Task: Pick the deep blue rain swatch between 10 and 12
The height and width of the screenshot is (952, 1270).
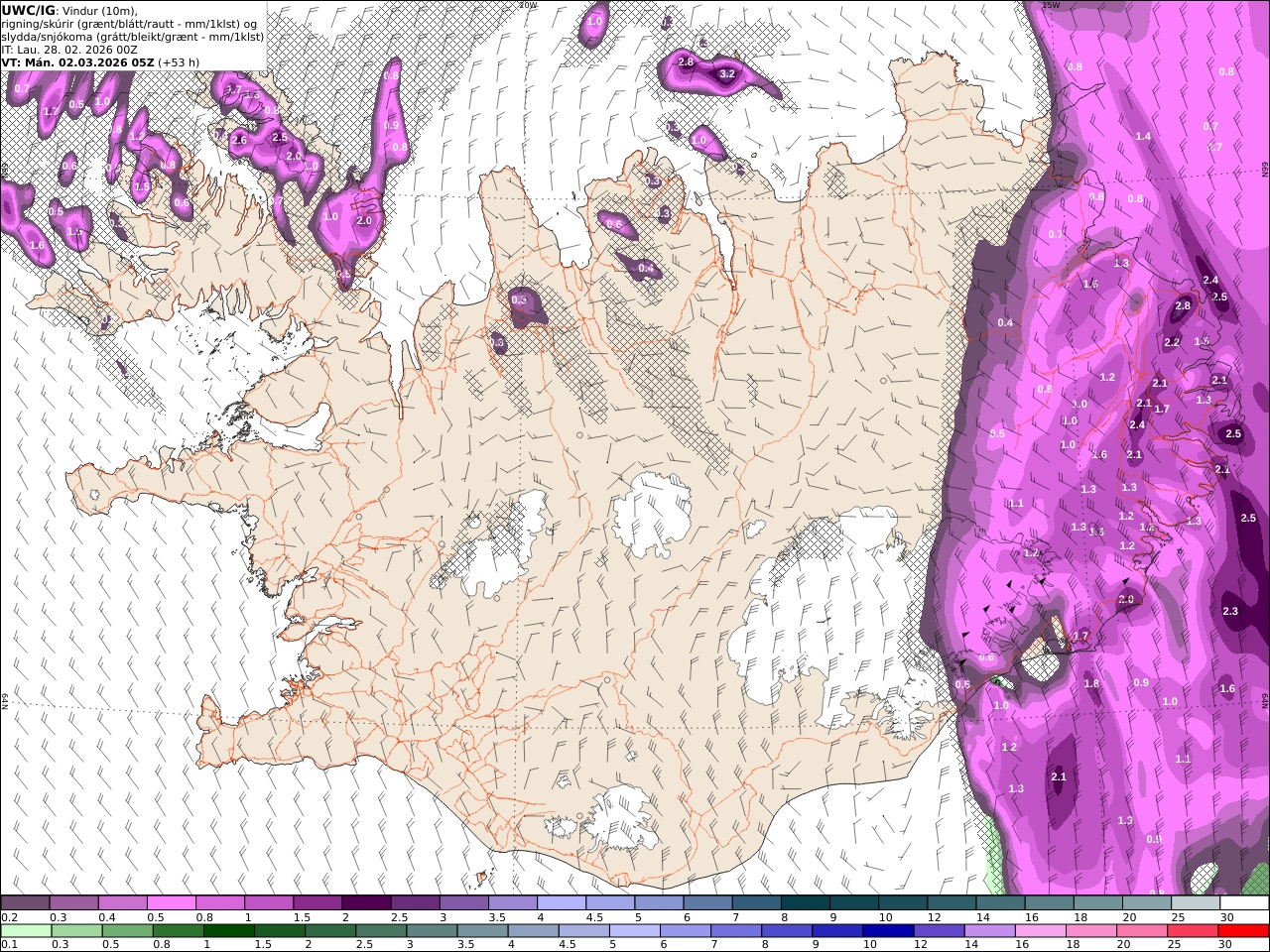Action: (x=888, y=931)
